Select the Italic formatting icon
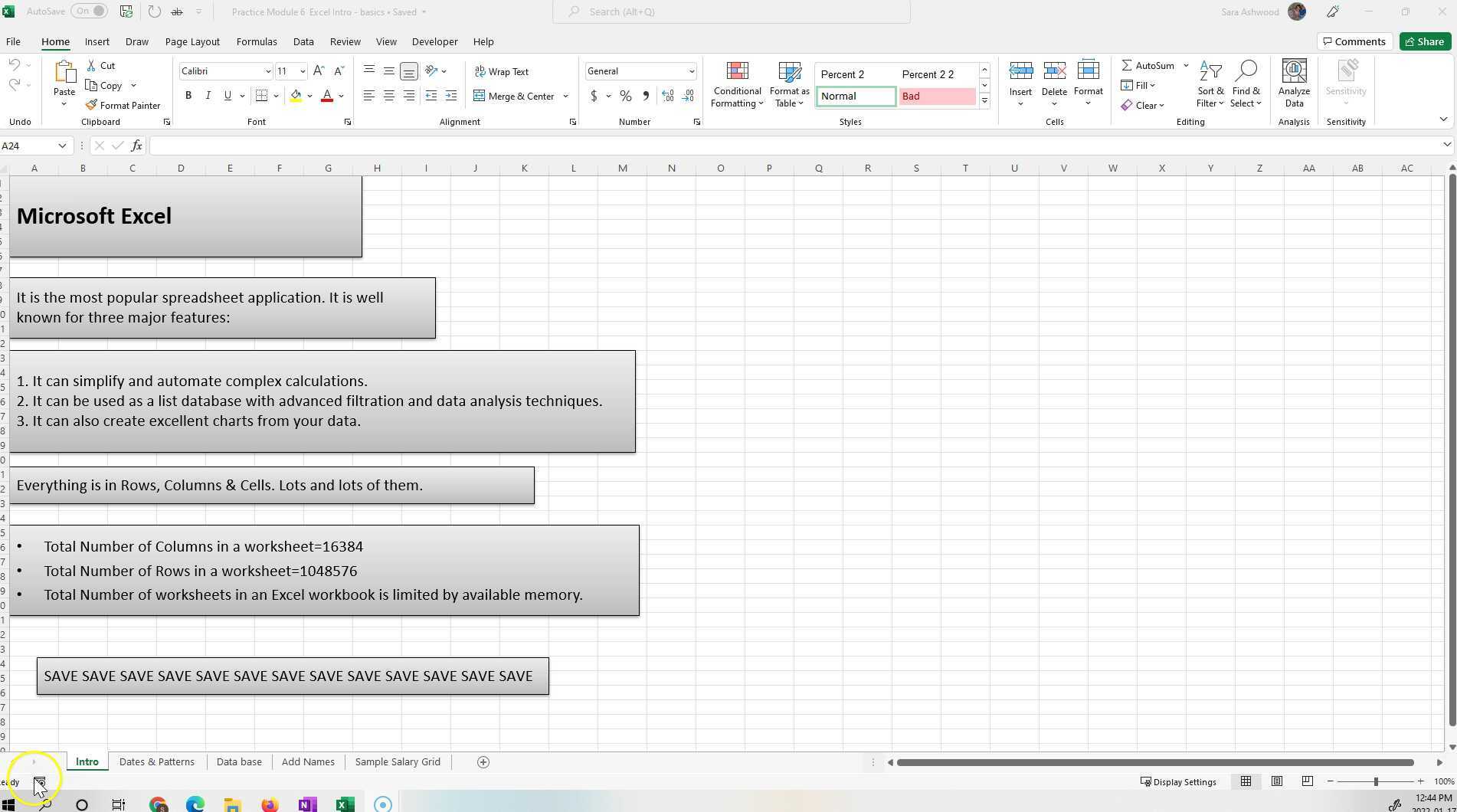1457x812 pixels. 208,95
